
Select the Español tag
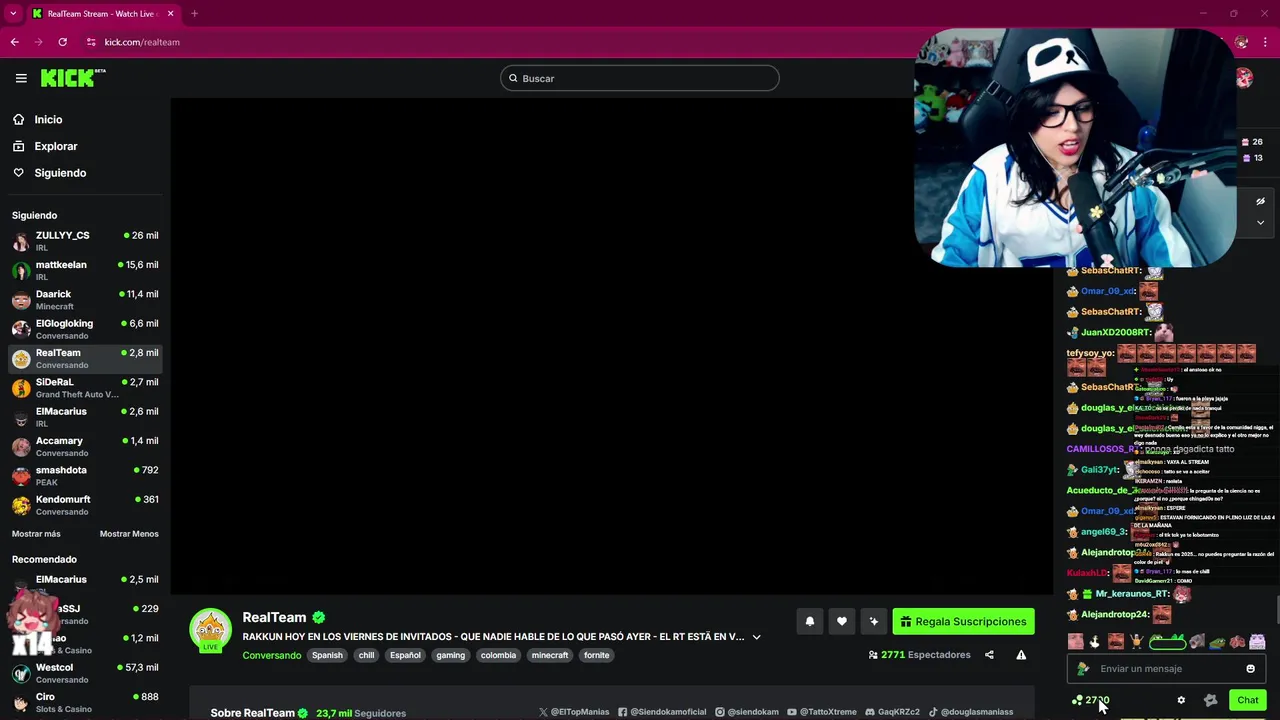pos(405,655)
